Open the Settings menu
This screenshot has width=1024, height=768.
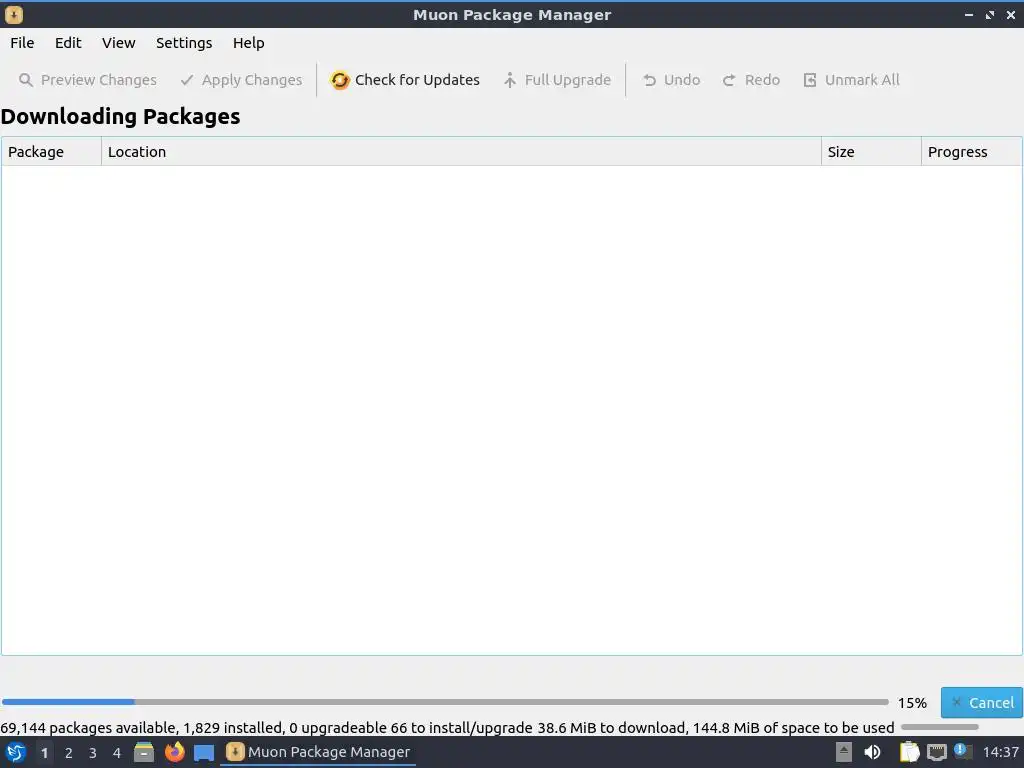pyautogui.click(x=184, y=43)
